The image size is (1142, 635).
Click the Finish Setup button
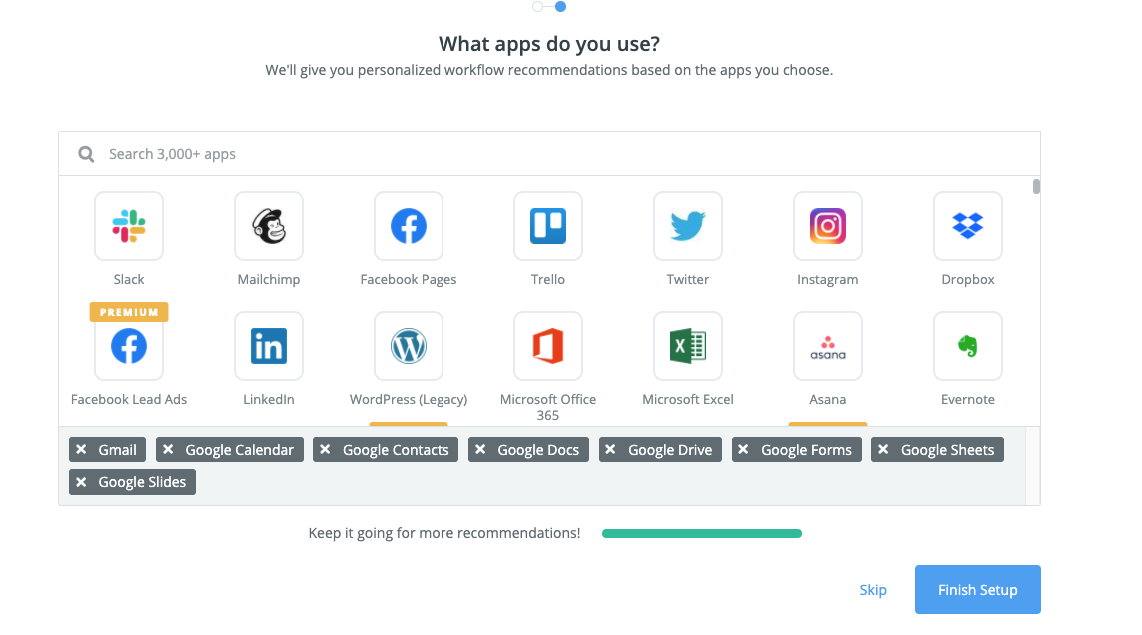coord(977,589)
